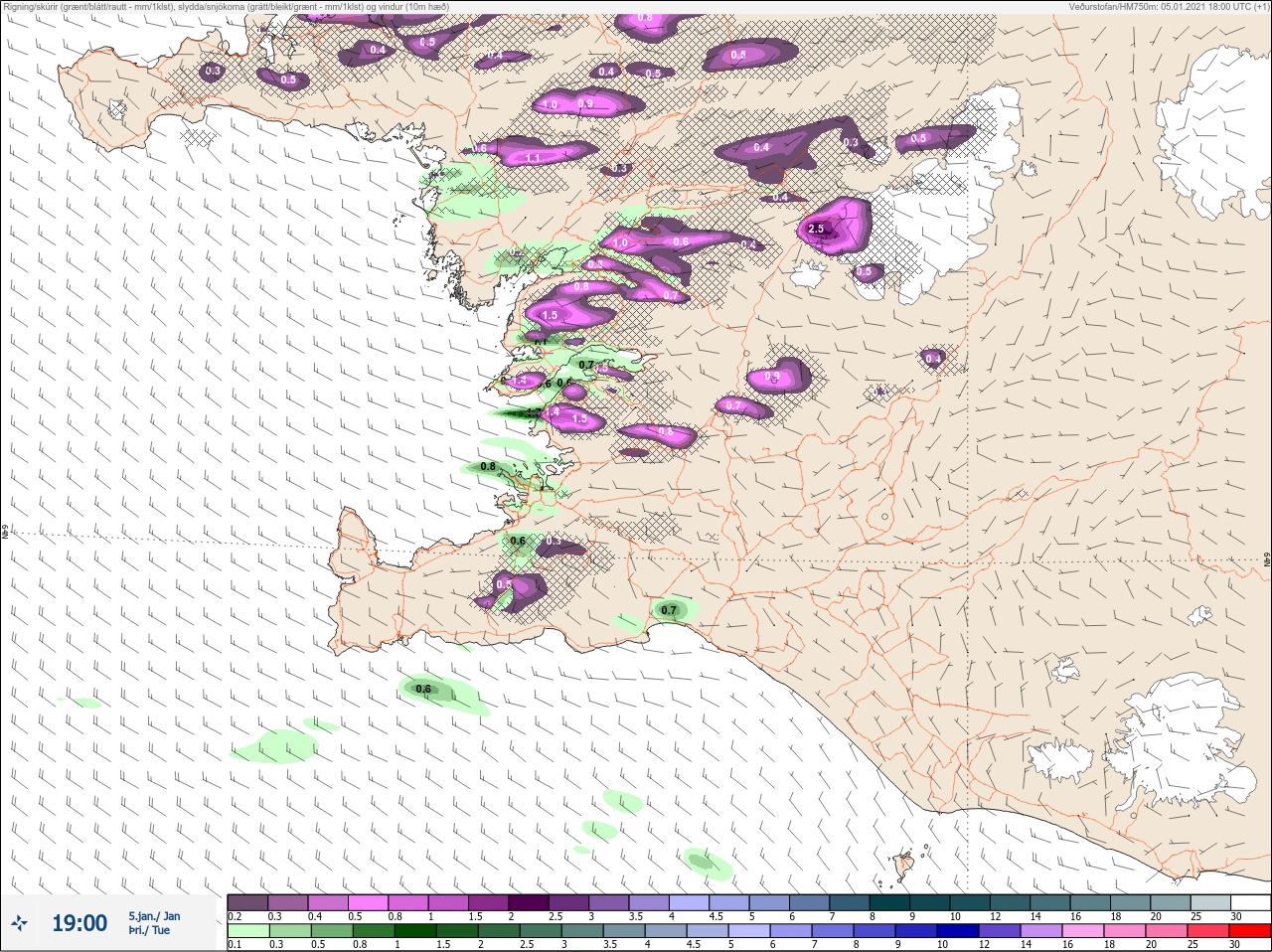Pick the bright pink 0.5 swatch in upper legend
The image size is (1272, 952).
click(x=368, y=902)
